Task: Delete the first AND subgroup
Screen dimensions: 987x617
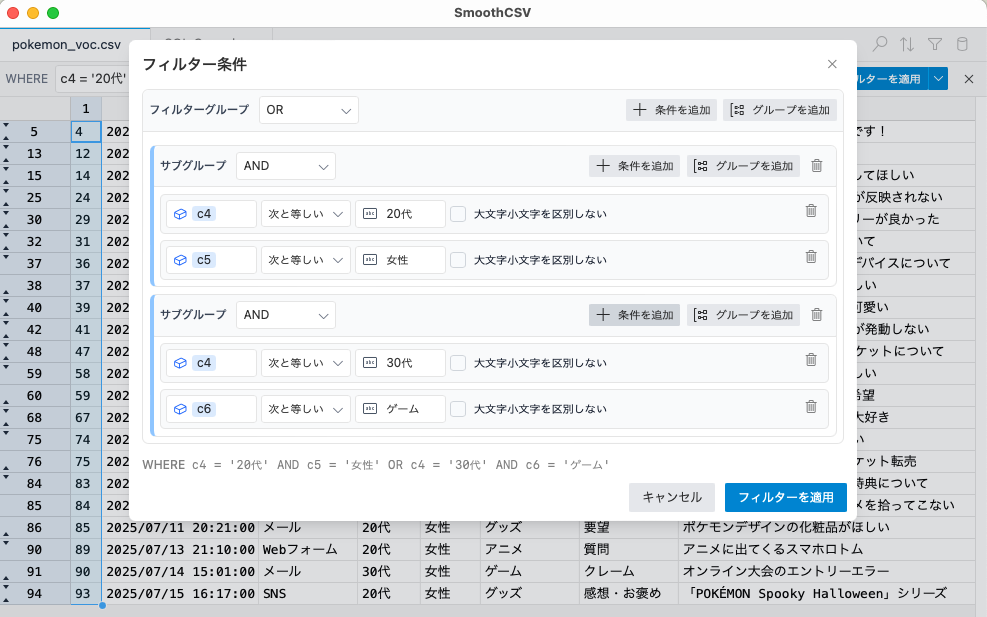Action: click(x=816, y=166)
